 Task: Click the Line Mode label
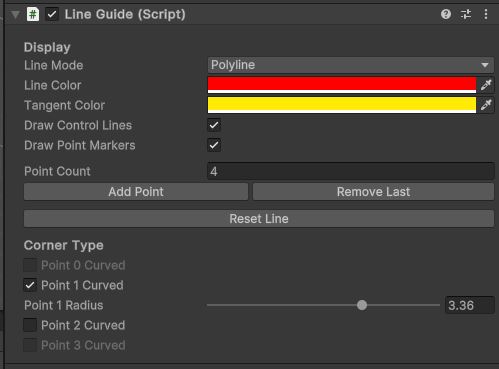54,65
